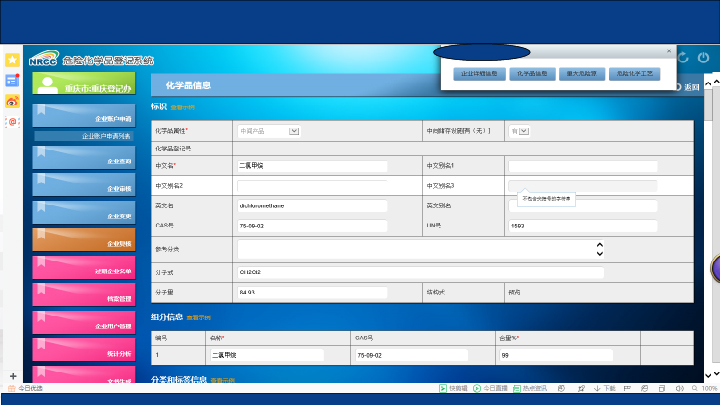Open the blue news feed sidebar icon
The height and width of the screenshot is (405, 720).
(12, 80)
